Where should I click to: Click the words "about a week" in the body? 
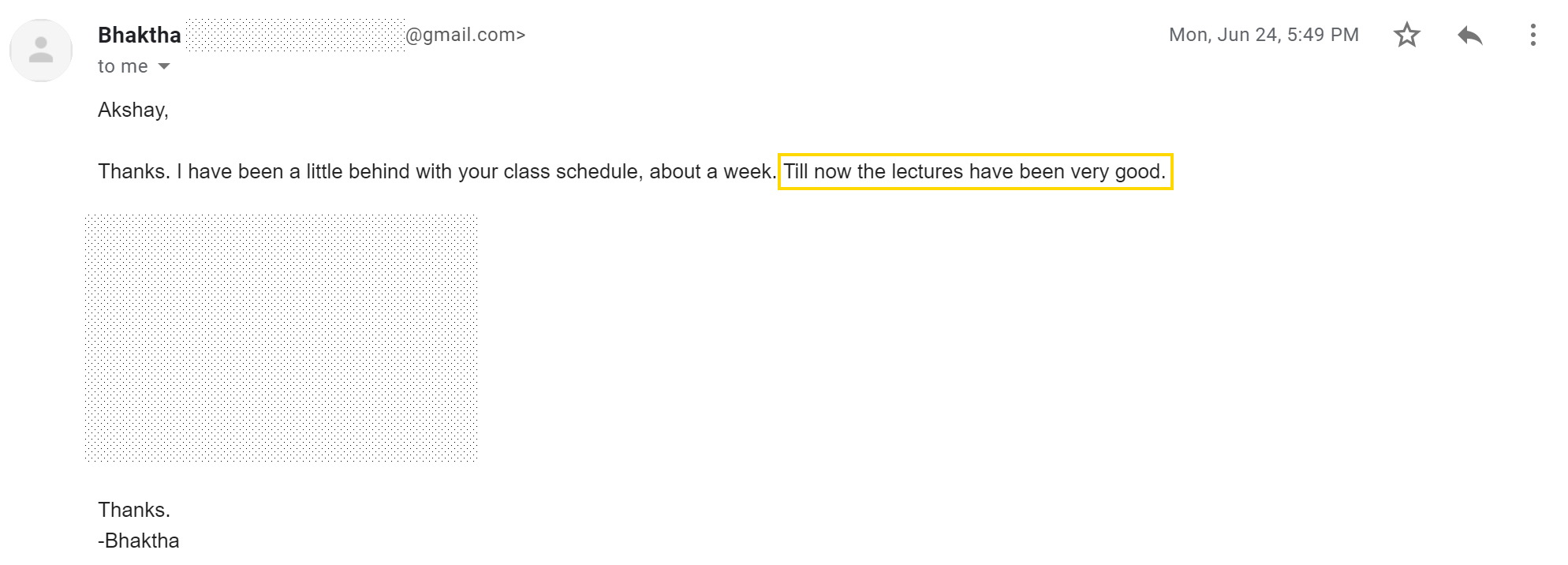click(712, 171)
